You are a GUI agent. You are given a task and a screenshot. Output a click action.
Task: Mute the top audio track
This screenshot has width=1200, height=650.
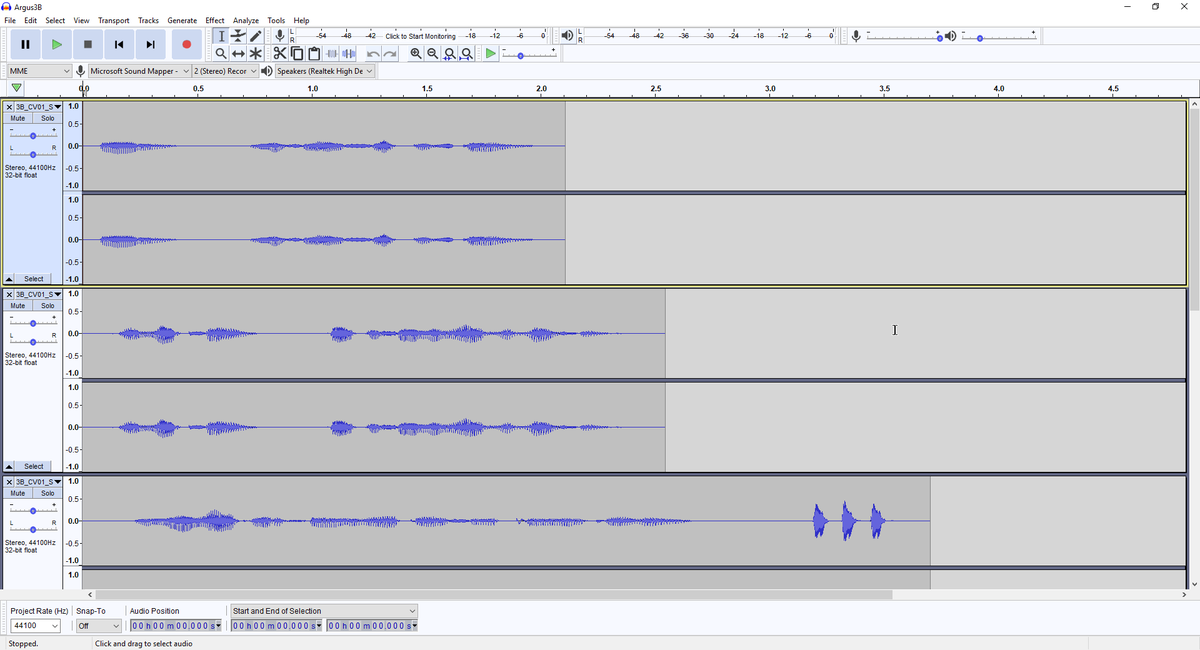point(18,118)
